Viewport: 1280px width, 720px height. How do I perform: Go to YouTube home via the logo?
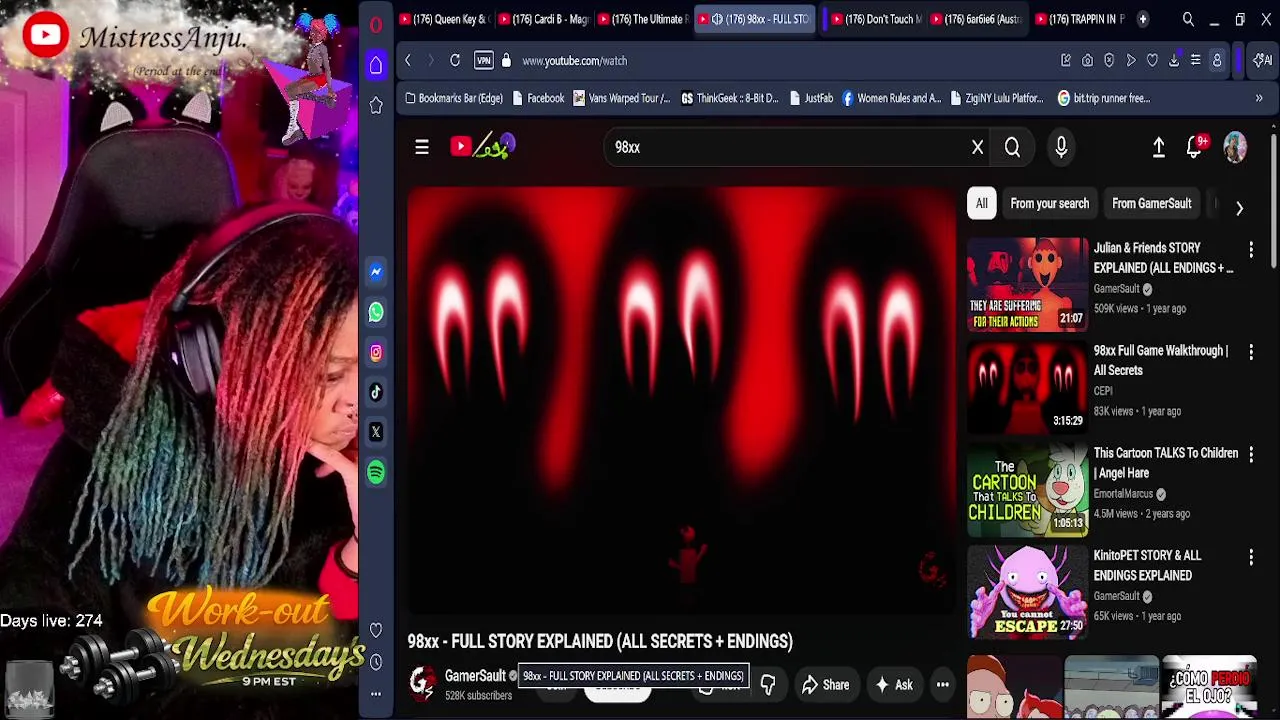pyautogui.click(x=483, y=147)
